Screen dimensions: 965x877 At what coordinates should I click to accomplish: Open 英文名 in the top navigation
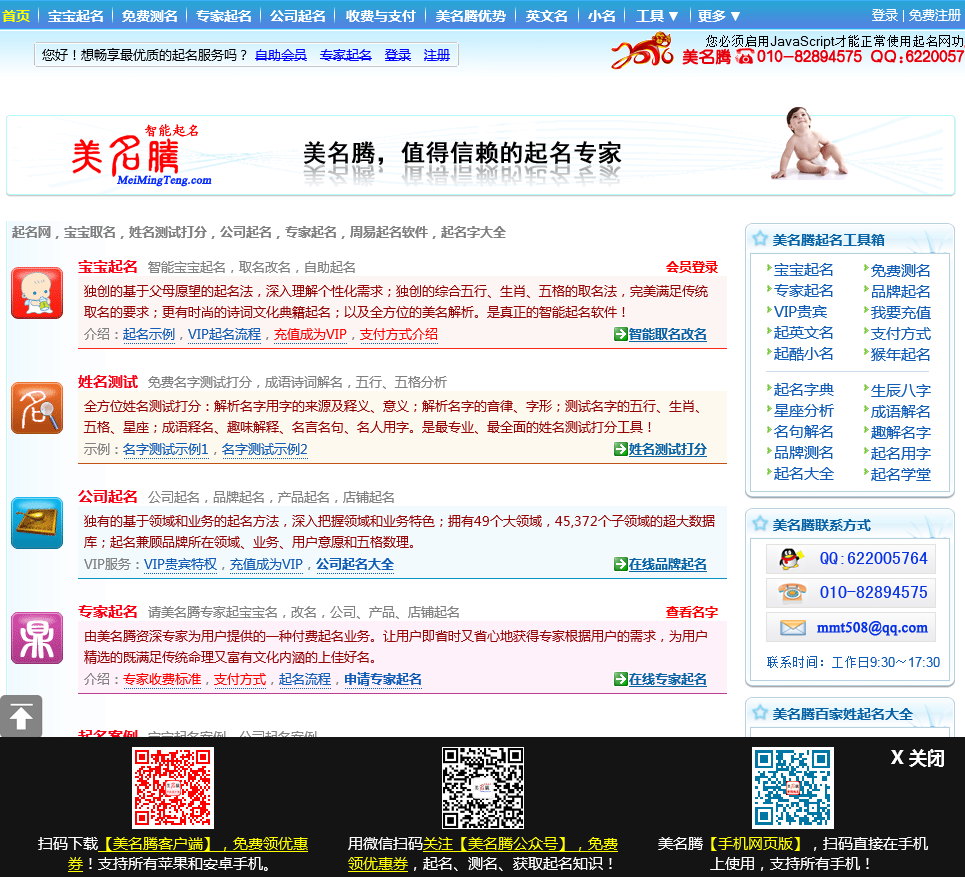pyautogui.click(x=547, y=16)
